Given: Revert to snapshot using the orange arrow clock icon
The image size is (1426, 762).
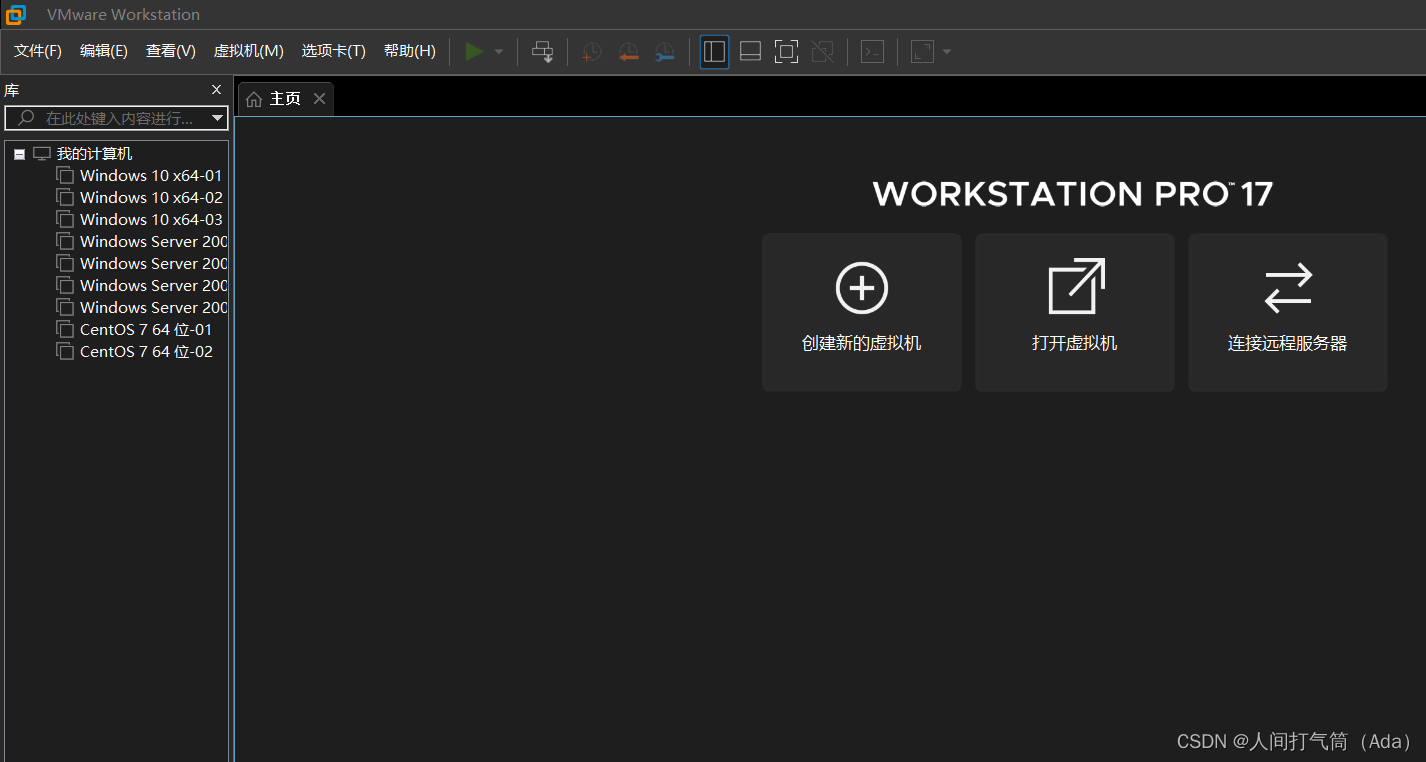Looking at the screenshot, I should point(628,52).
